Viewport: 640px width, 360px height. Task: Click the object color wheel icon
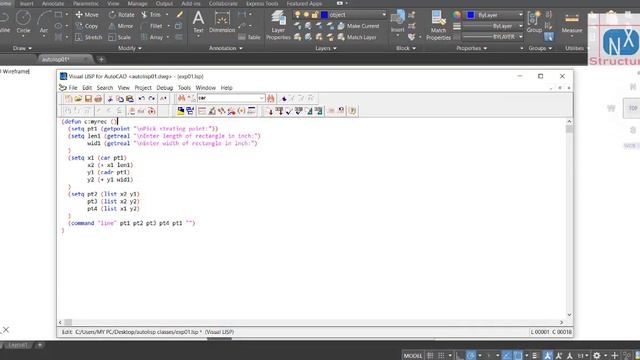click(x=457, y=15)
